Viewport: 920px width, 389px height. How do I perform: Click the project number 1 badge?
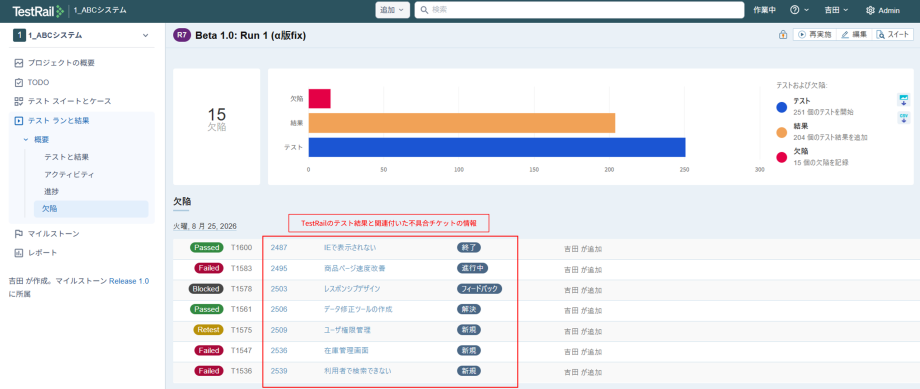[x=19, y=35]
